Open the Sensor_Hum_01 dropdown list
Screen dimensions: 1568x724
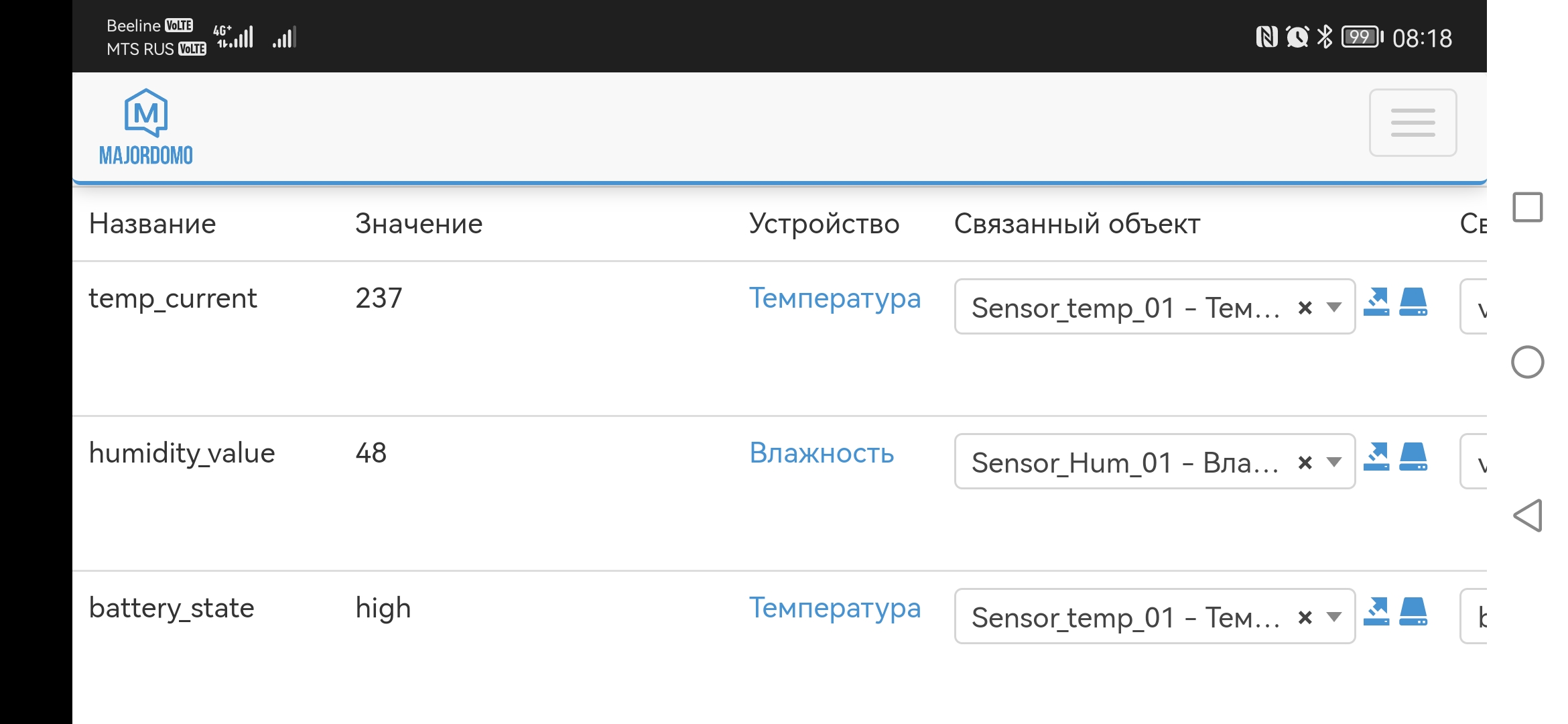(x=1333, y=463)
